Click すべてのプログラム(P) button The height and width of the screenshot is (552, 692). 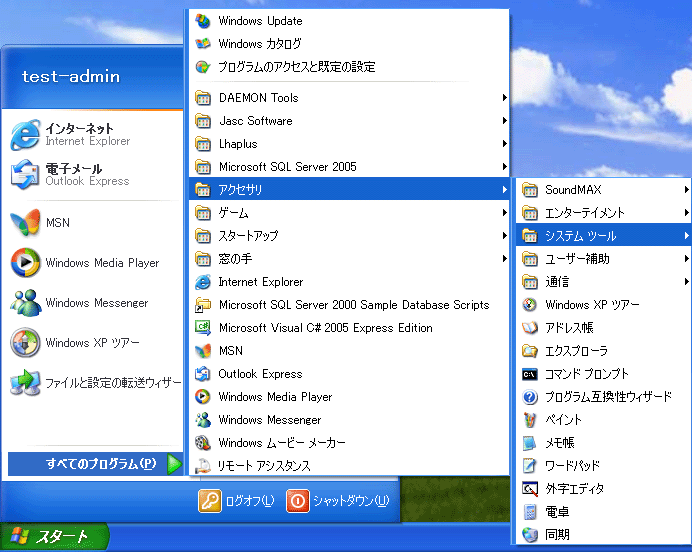tap(95, 464)
